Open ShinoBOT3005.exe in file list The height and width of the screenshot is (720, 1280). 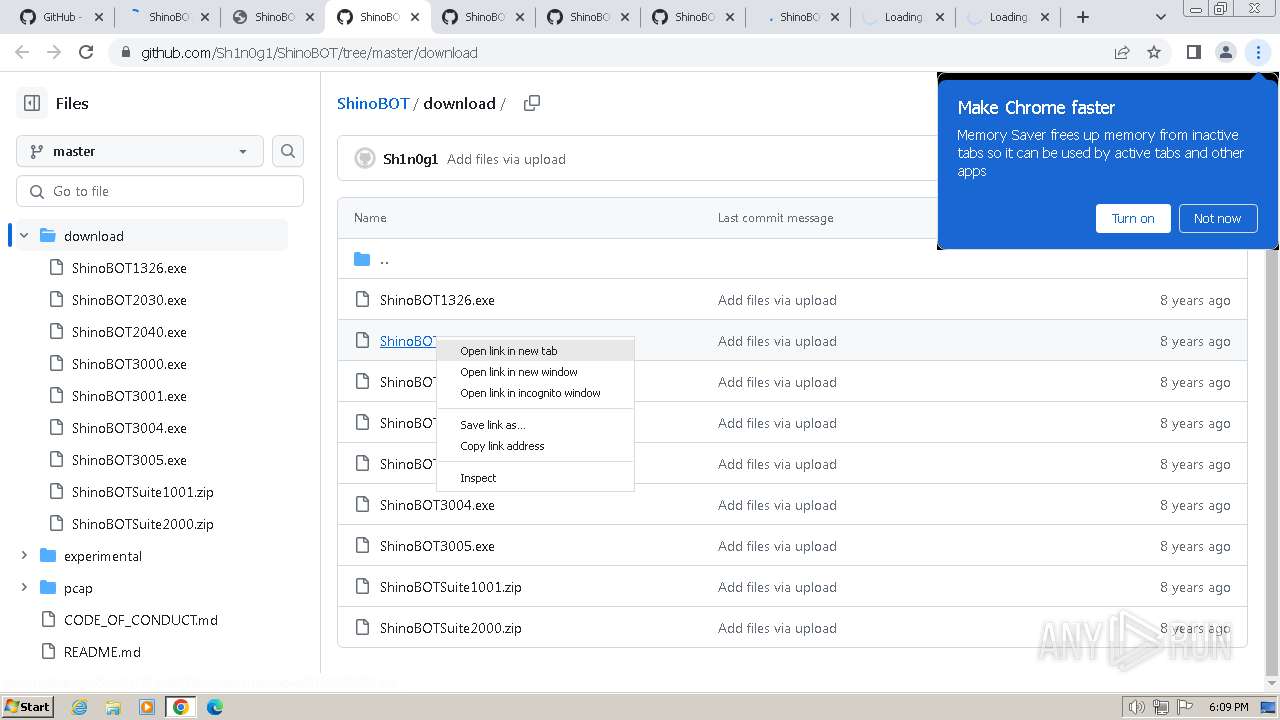point(437,546)
